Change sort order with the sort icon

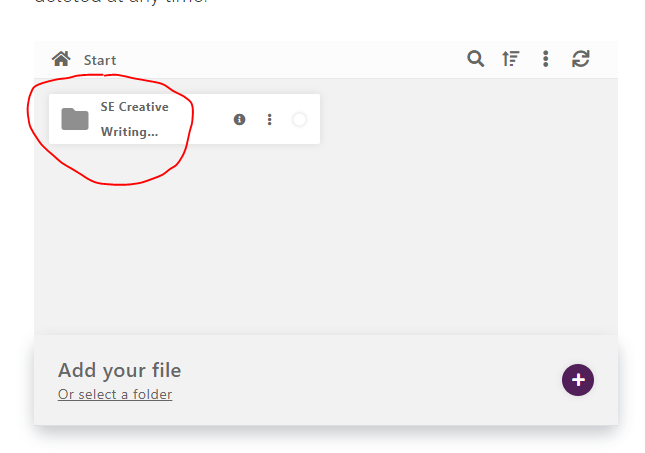(510, 58)
